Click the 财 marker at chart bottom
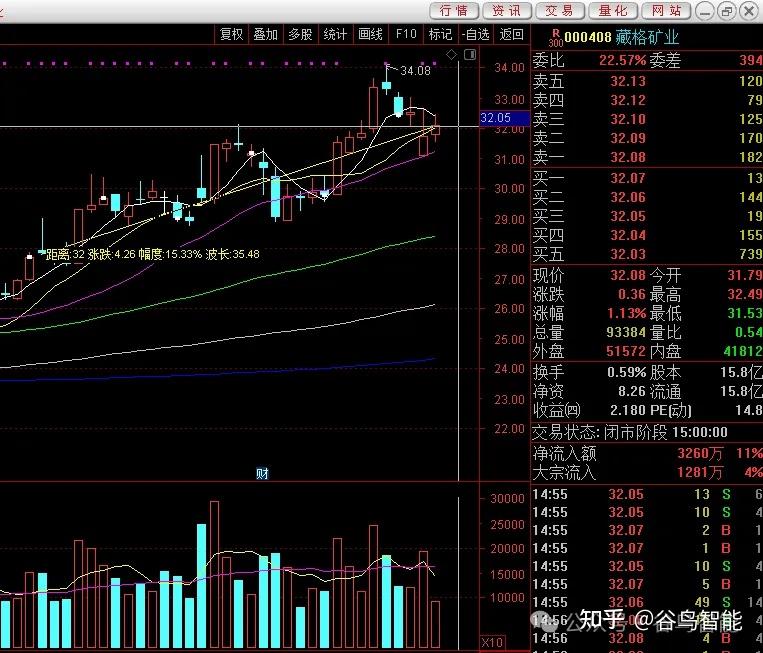 coord(262,473)
